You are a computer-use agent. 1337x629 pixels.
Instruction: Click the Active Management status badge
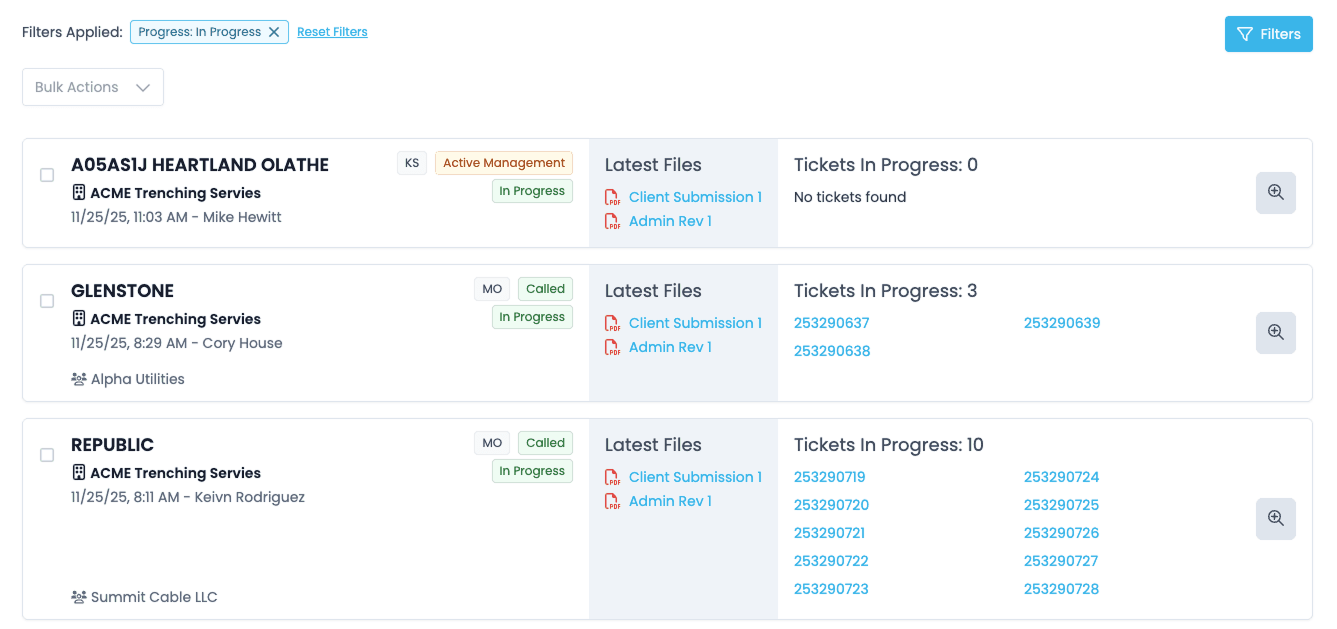[504, 163]
